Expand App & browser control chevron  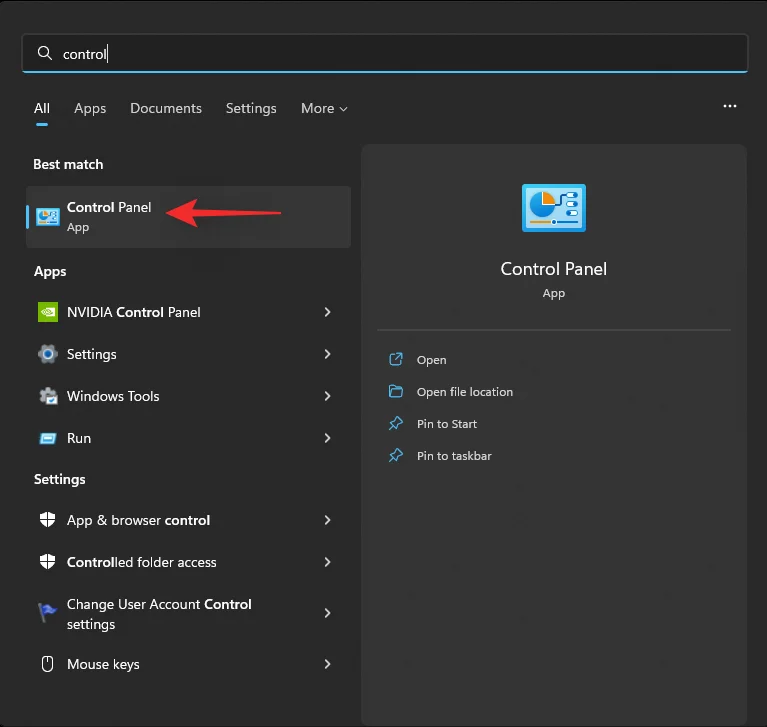[327, 520]
